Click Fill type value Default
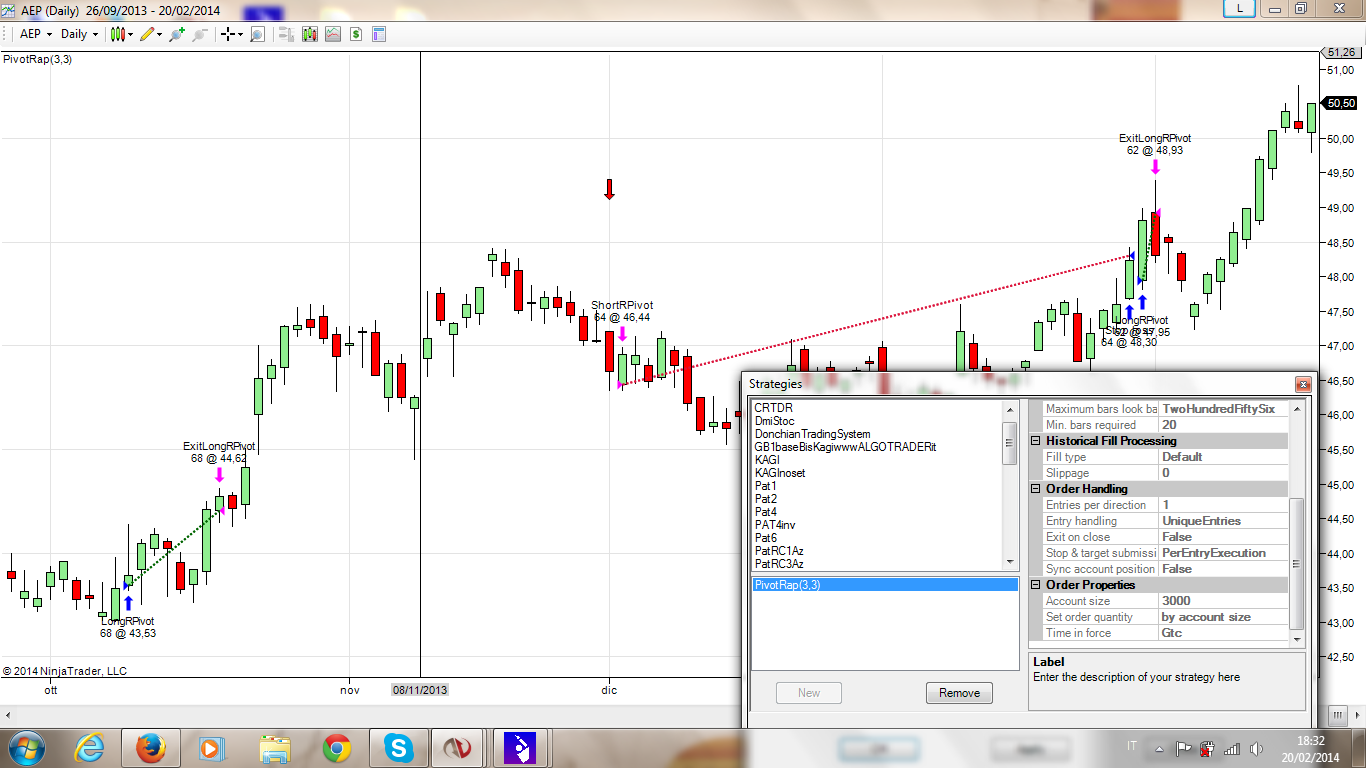 tap(1223, 457)
